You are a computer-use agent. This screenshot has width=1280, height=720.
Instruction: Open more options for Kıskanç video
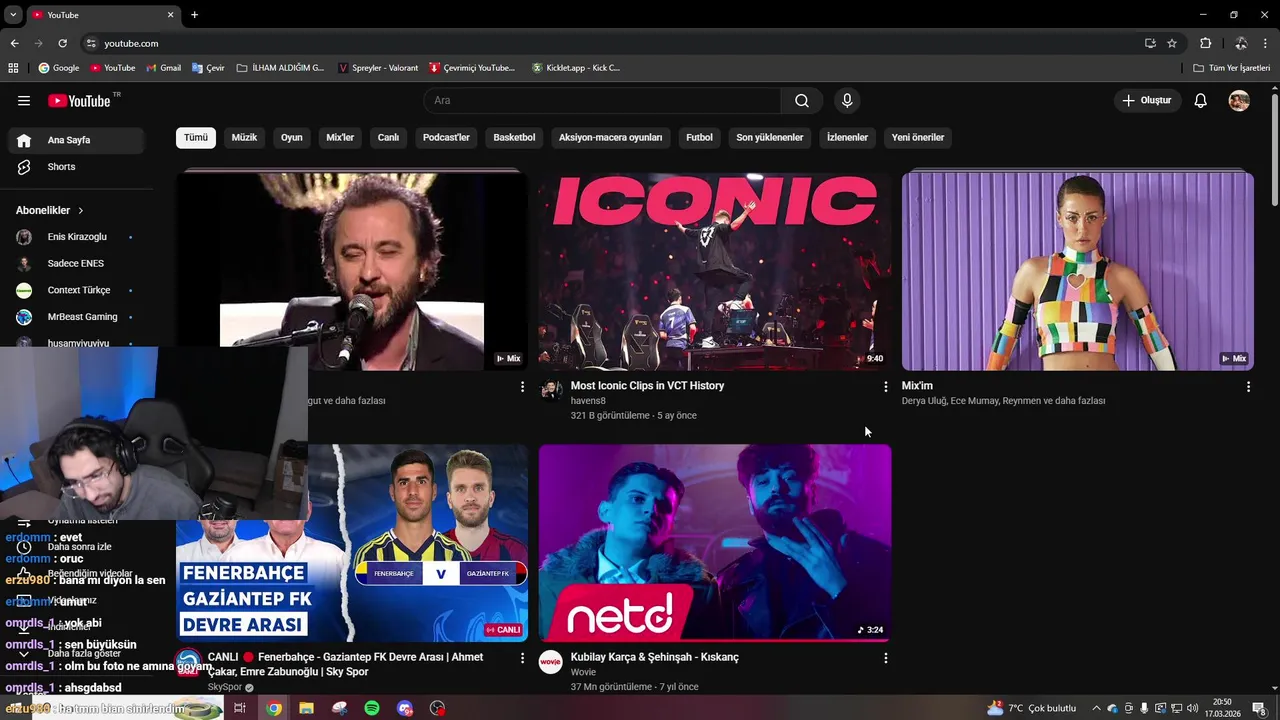pos(885,658)
